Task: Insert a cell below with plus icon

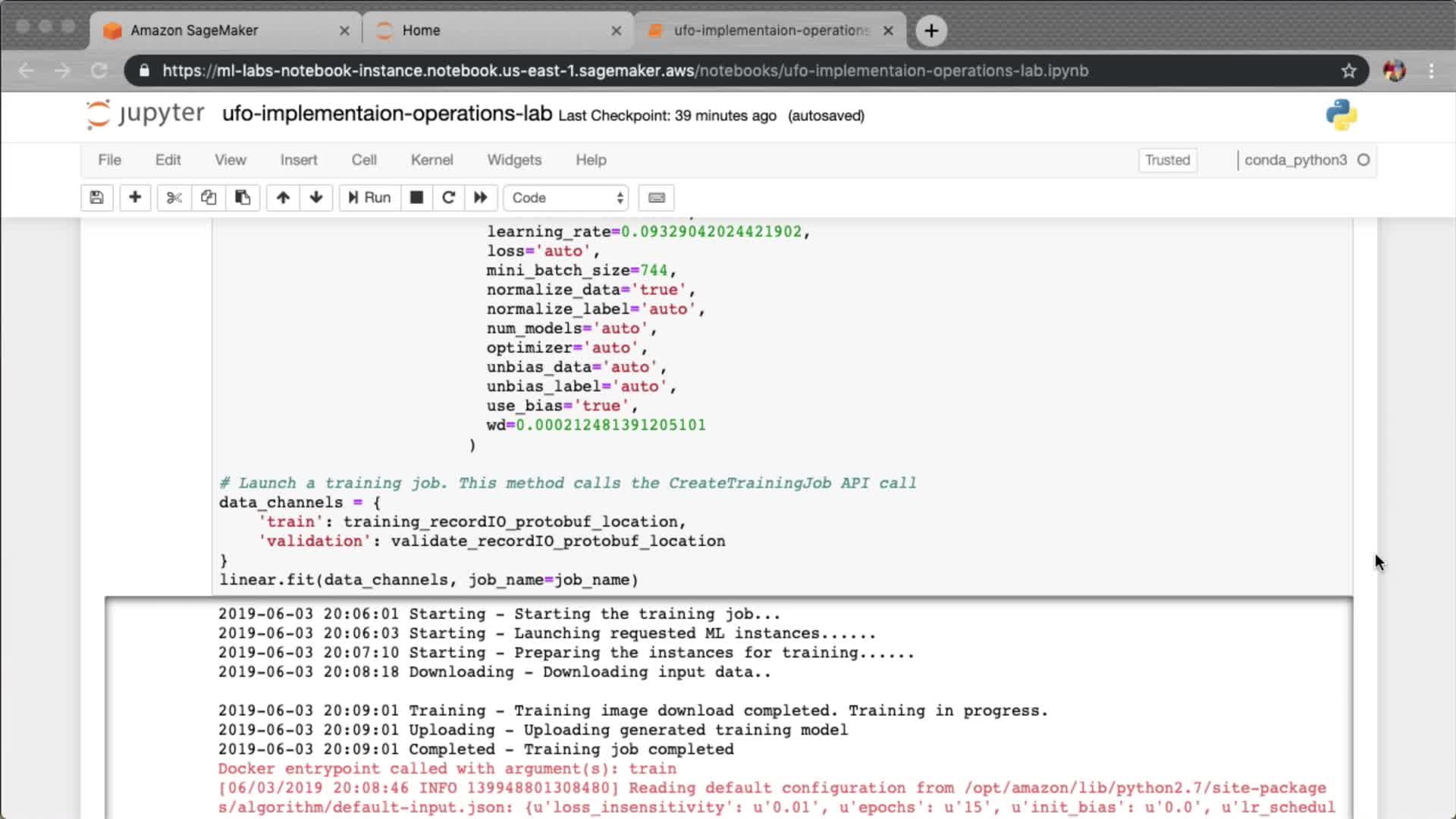Action: tap(135, 198)
